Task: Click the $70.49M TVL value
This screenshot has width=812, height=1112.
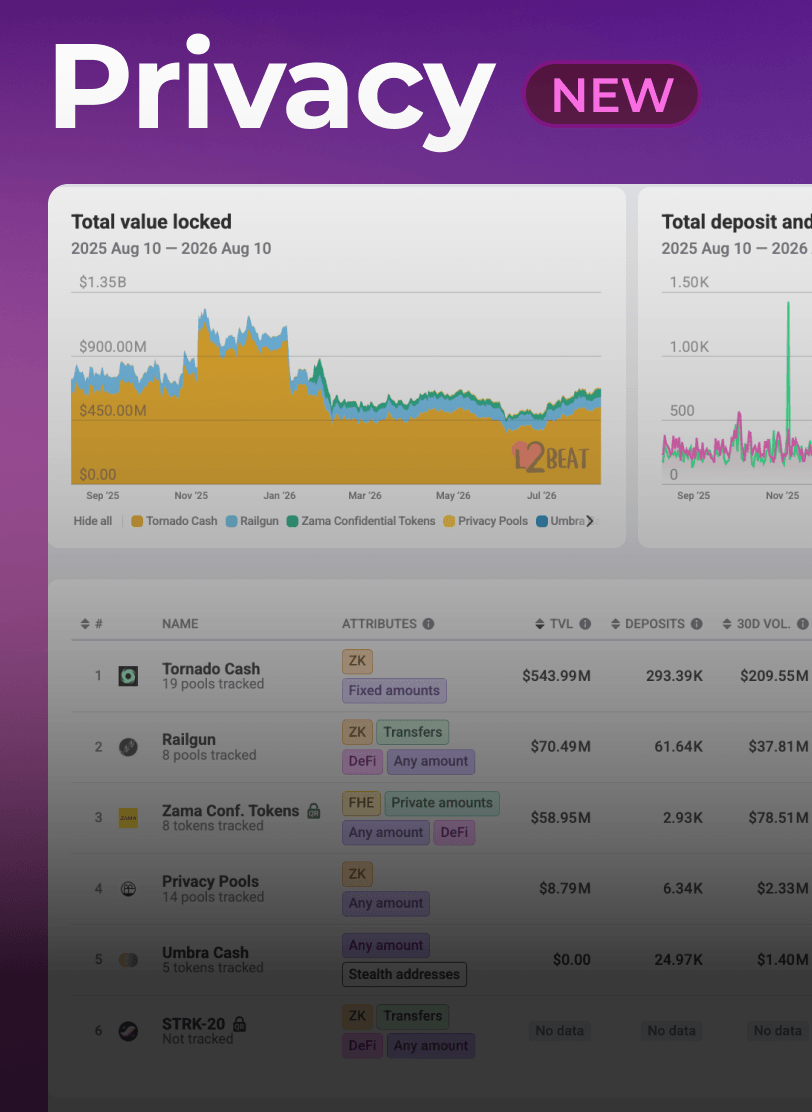Action: [560, 747]
